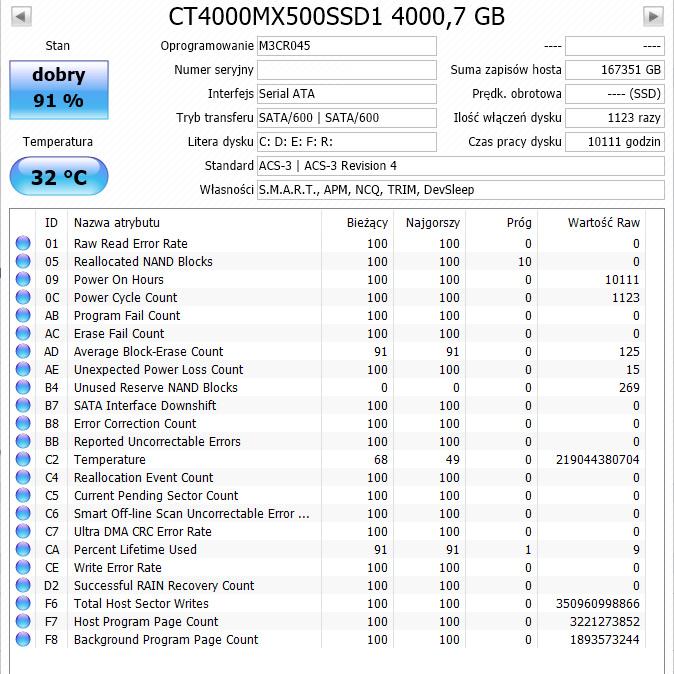Viewport: 674px width, 674px height.
Task: Click the 32 °C temperature indicator
Action: tap(59, 176)
